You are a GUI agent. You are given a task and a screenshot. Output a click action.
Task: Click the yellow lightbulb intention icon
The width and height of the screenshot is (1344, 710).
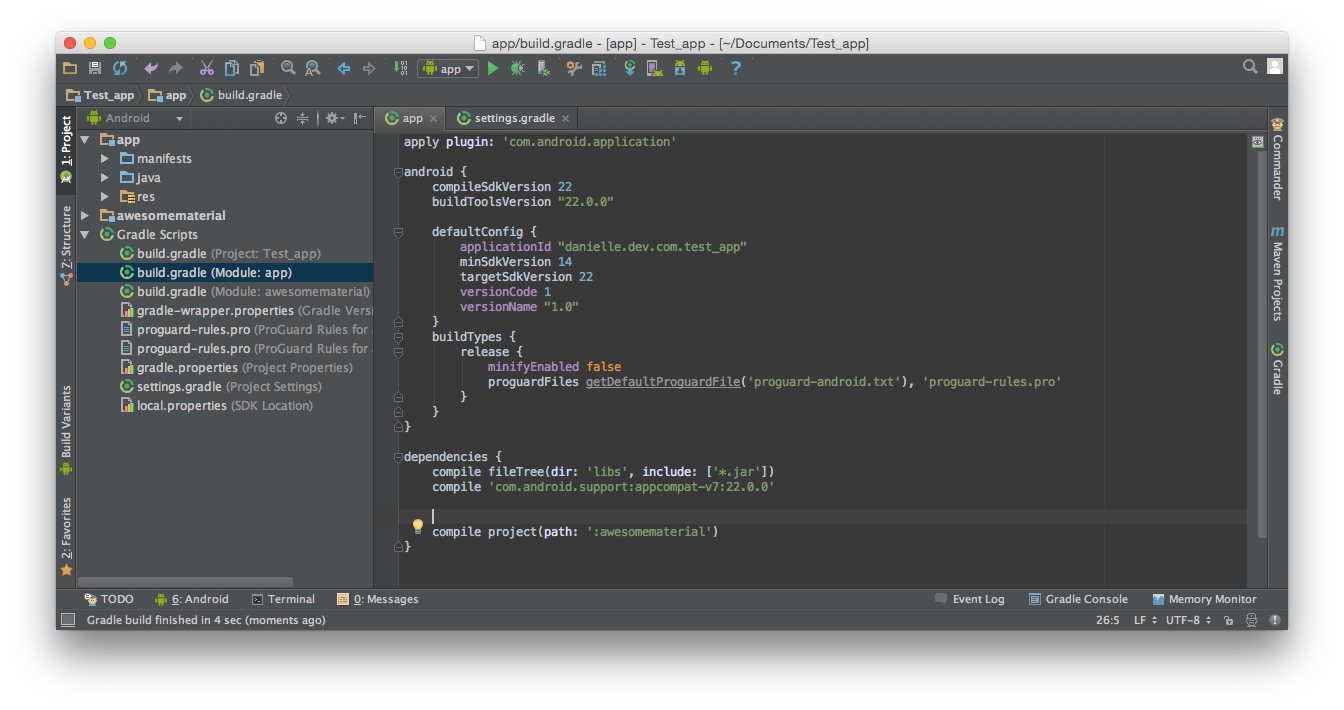pos(418,525)
